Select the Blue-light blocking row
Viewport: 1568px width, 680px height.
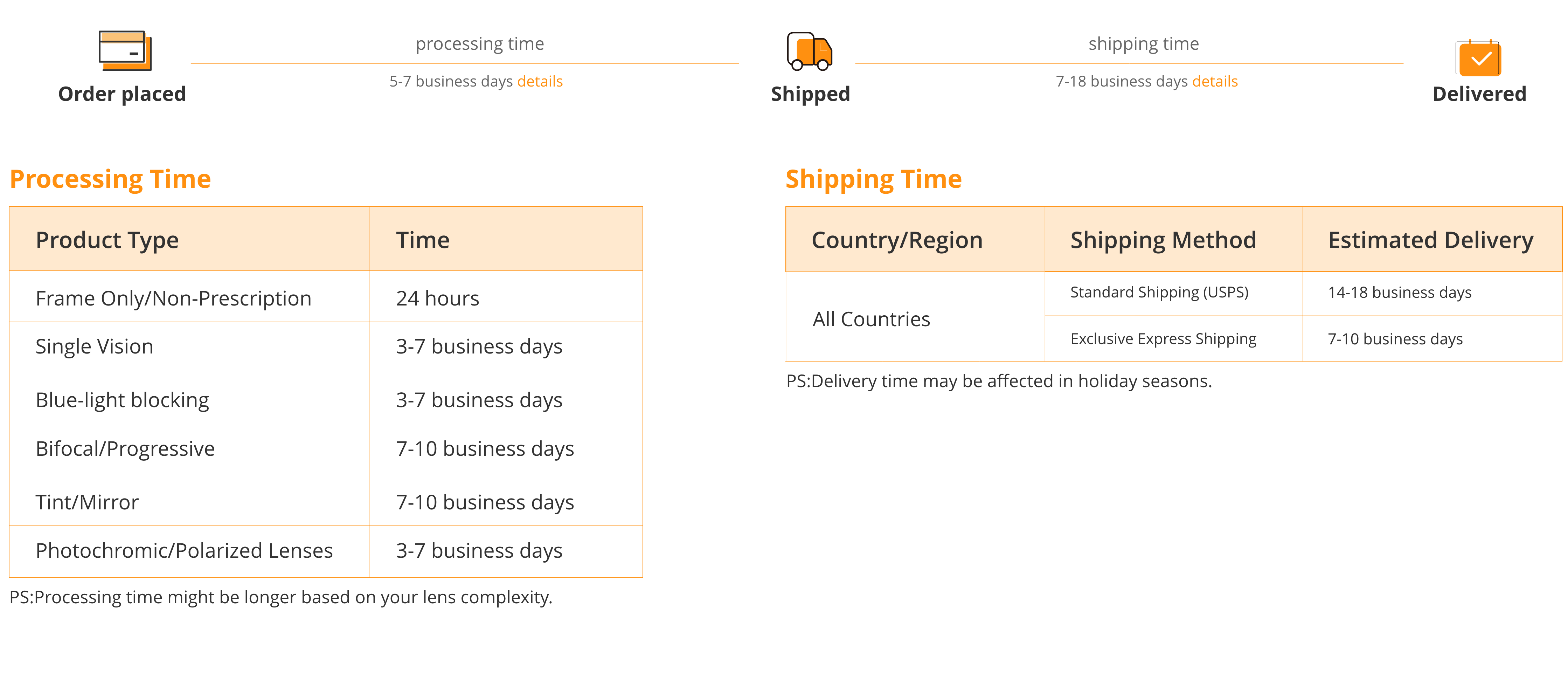(326, 399)
